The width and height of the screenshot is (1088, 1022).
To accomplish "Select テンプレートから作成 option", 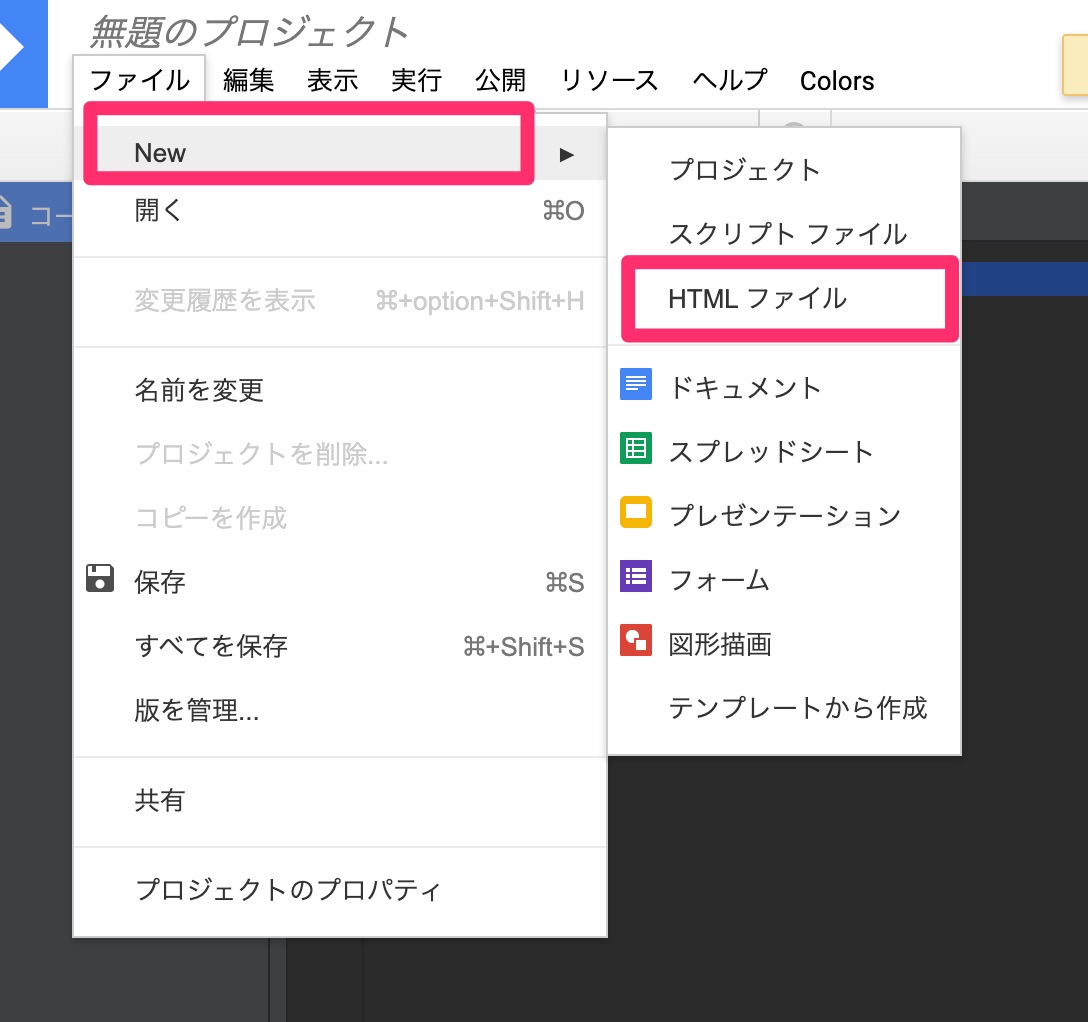I will click(797, 708).
